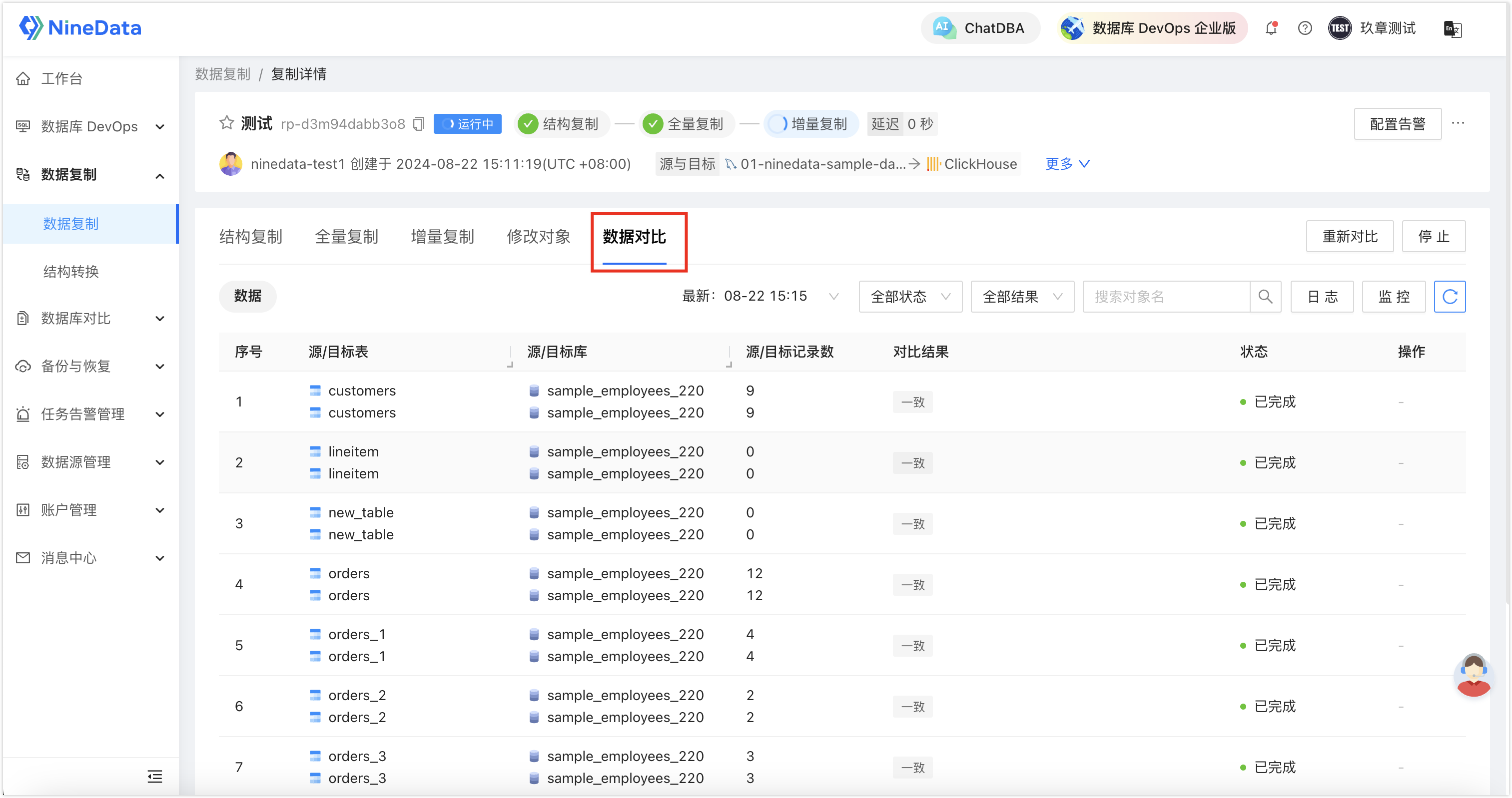Image resolution: width=1512 pixels, height=798 pixels.
Task: Open the 日志 button
Action: click(1321, 296)
